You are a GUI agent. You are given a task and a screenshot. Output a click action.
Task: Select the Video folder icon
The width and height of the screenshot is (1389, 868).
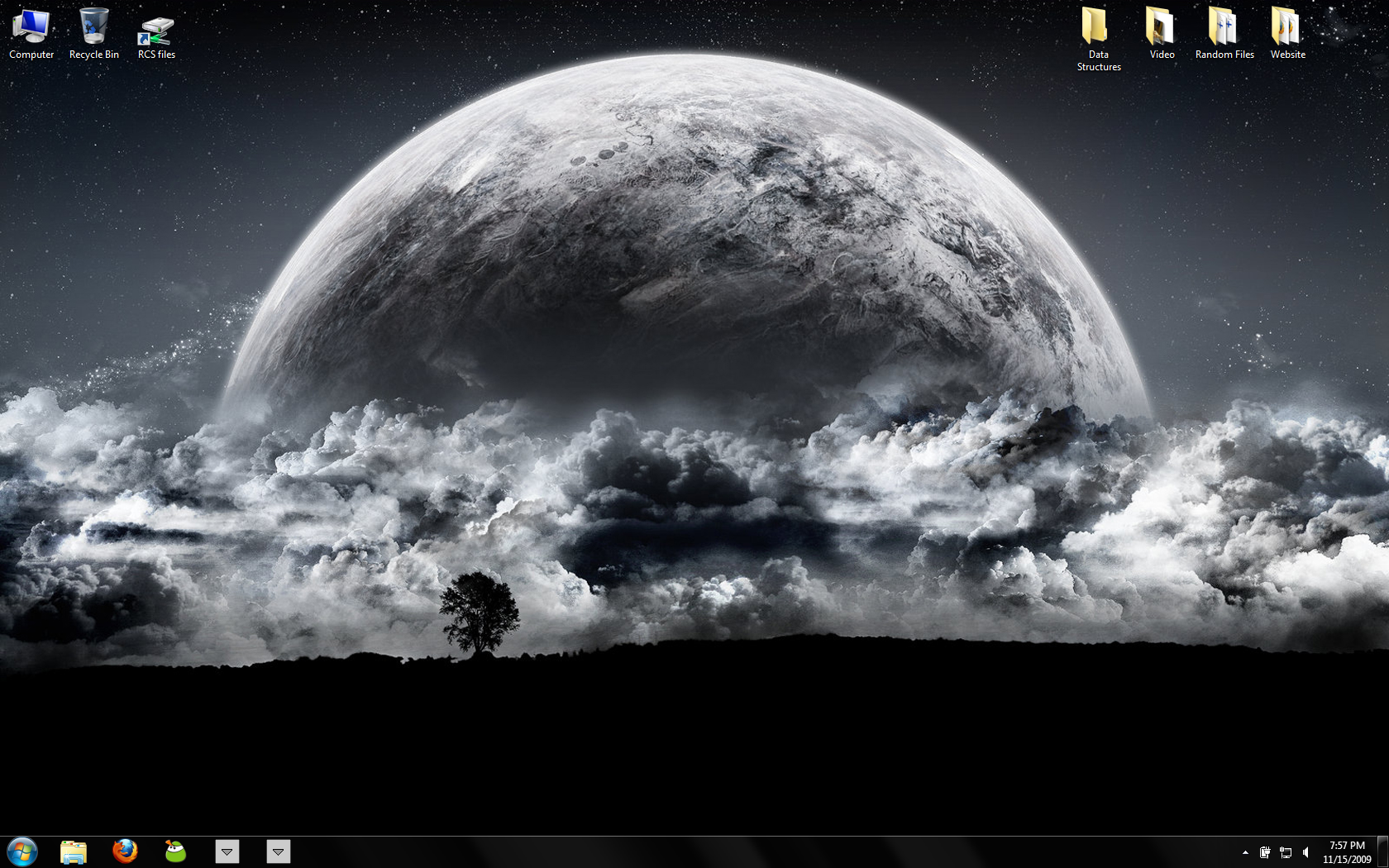coord(1162,33)
